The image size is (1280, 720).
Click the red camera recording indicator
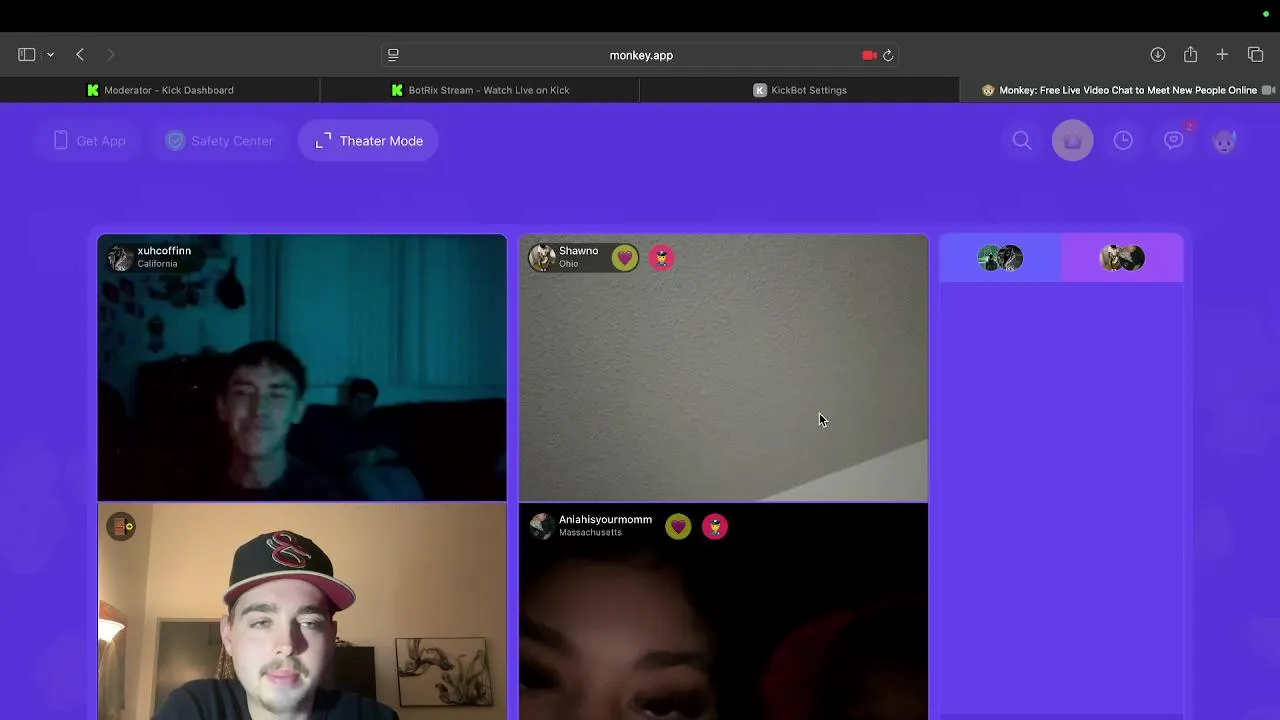pyautogui.click(x=869, y=55)
